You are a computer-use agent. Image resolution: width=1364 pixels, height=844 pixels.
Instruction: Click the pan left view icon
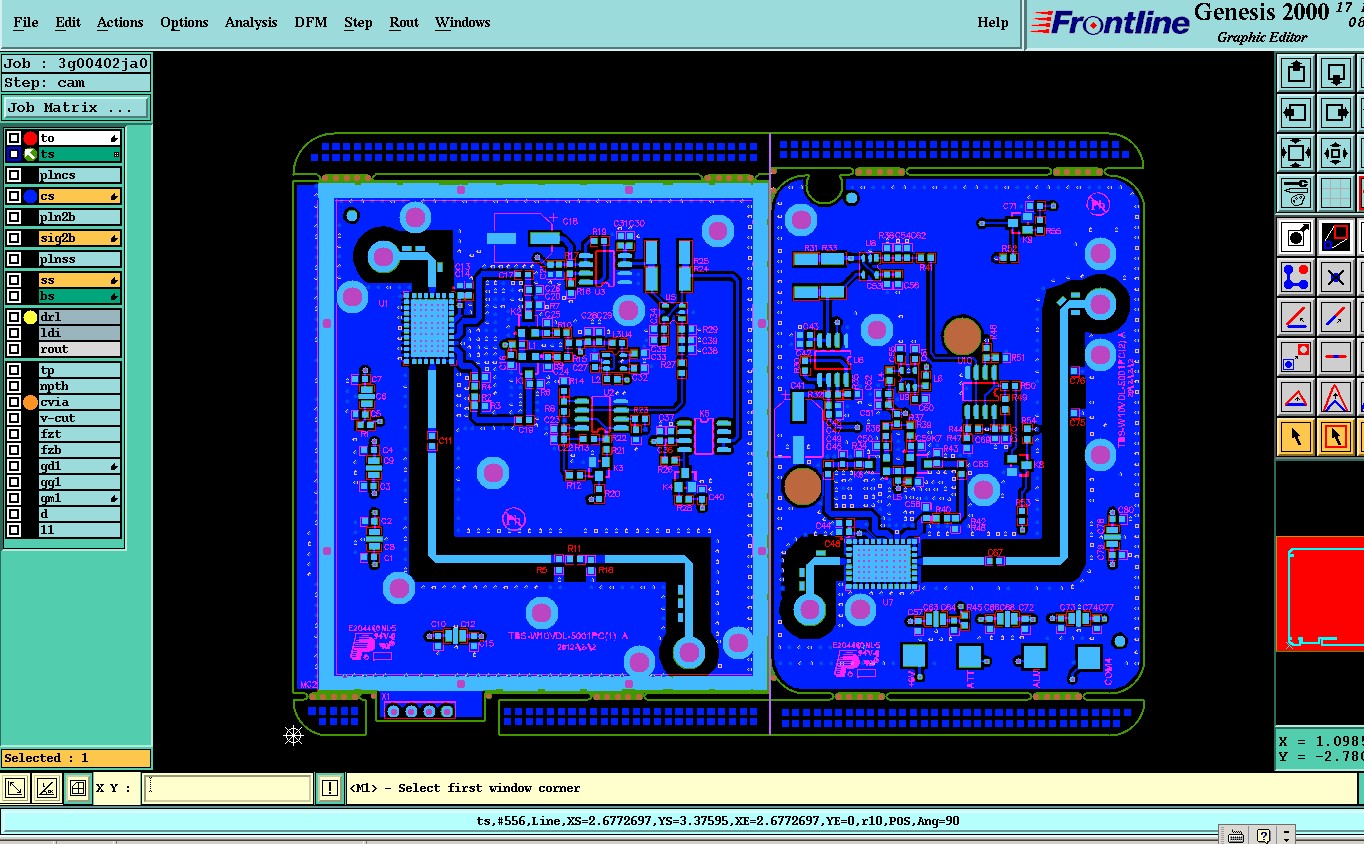click(1297, 113)
